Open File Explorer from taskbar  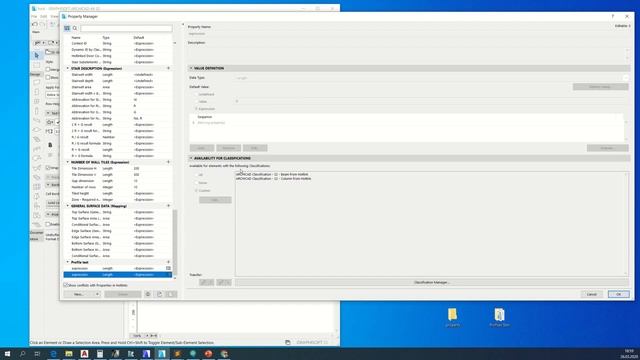[x=69, y=353]
